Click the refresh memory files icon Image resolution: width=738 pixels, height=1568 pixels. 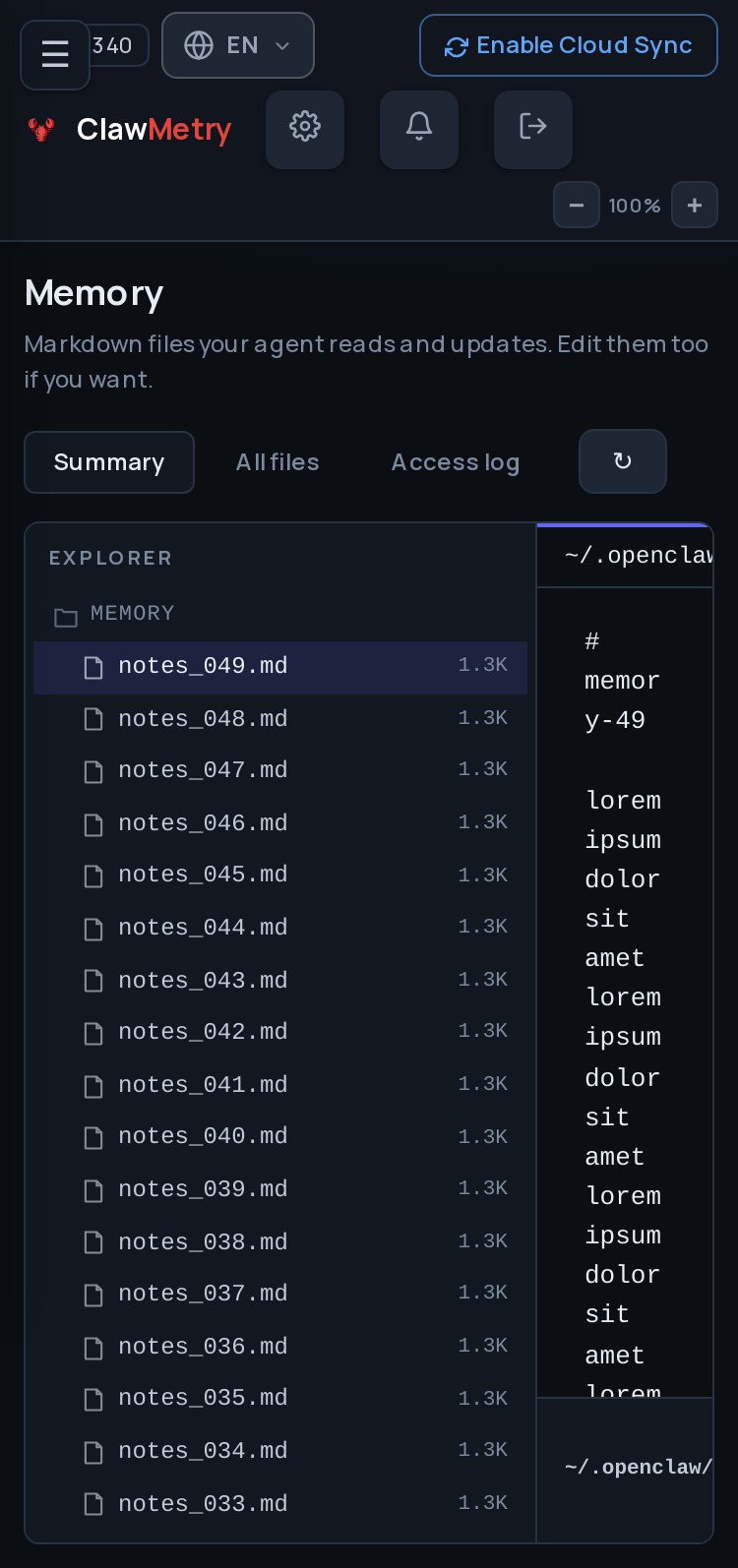pyautogui.click(x=623, y=461)
